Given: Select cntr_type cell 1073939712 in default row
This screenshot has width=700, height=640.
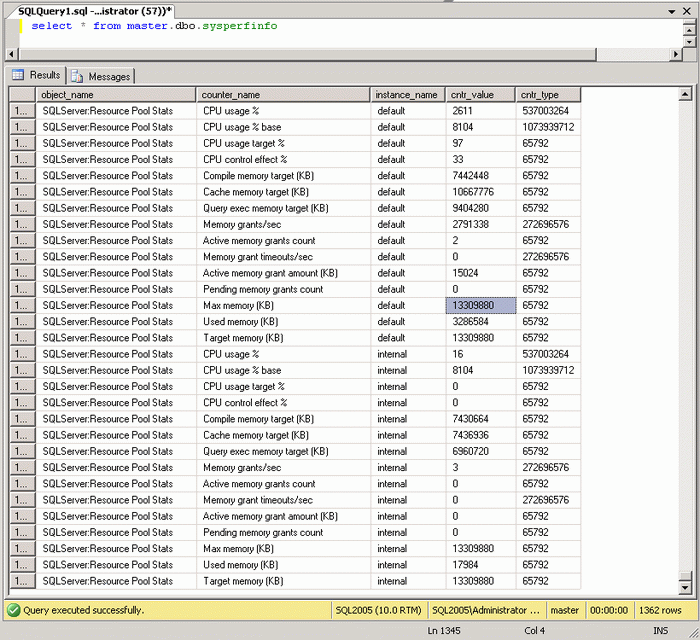Looking at the screenshot, I should (548, 127).
